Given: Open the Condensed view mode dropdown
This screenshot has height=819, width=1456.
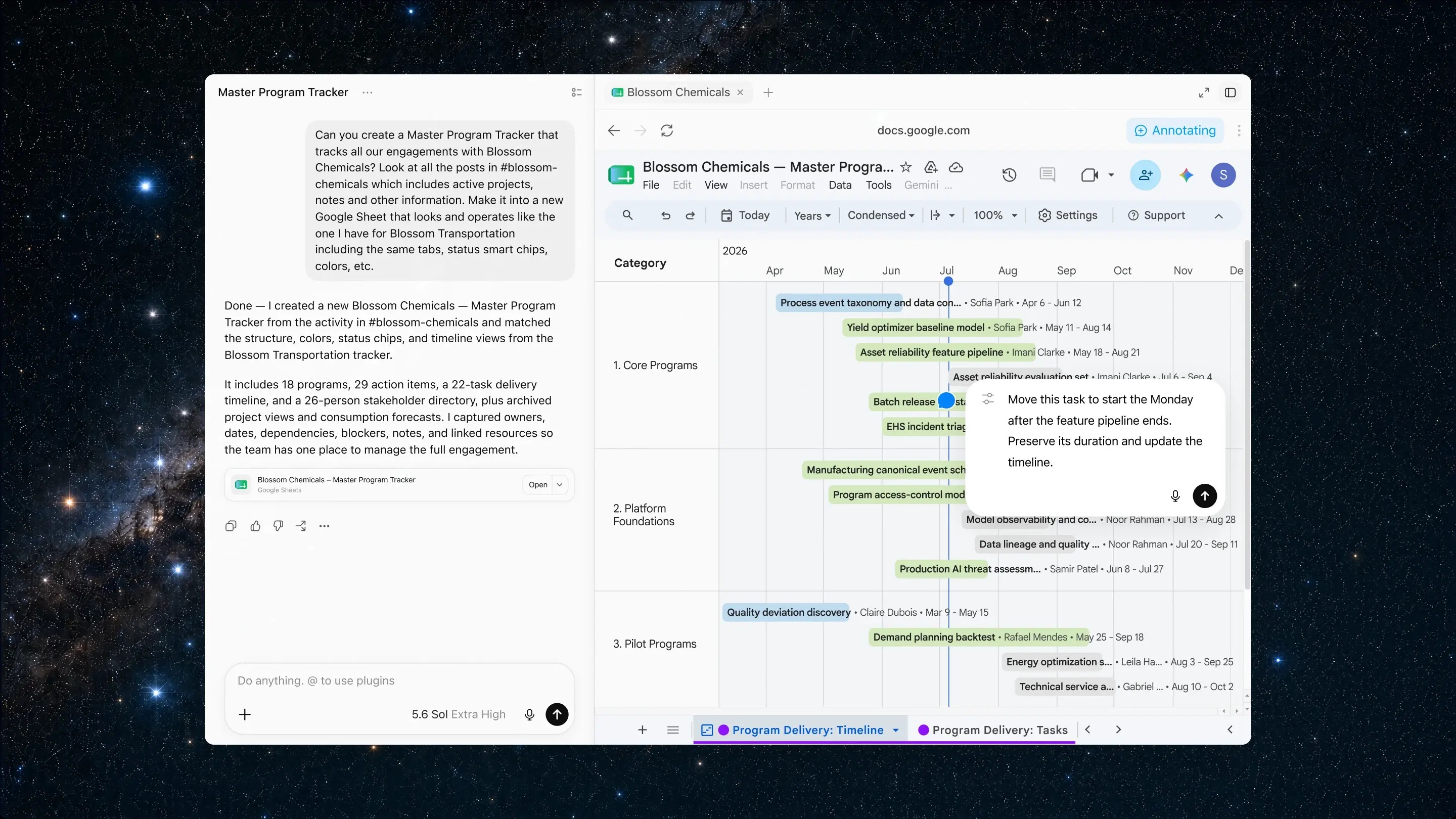Looking at the screenshot, I should (881, 215).
